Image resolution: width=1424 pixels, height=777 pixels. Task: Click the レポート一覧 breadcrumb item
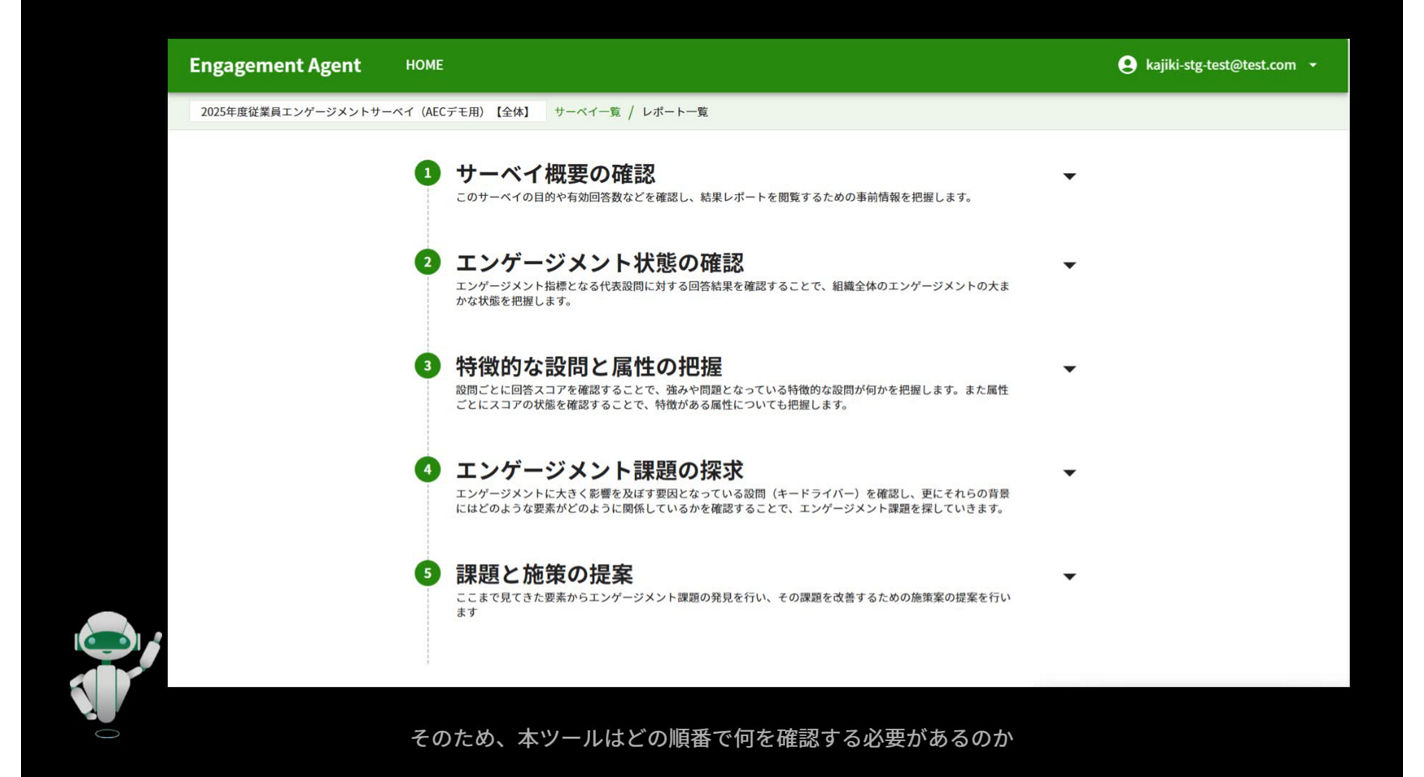[x=675, y=112]
